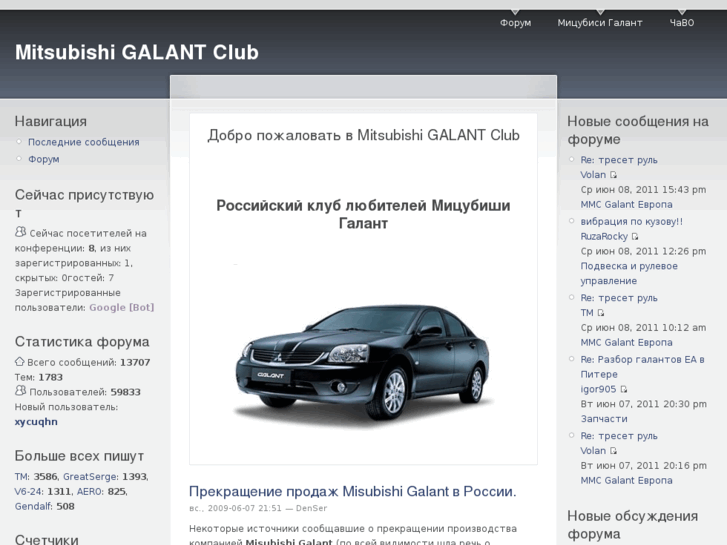Select the heading Больше всех пишут
Screen dimensions: 727x545
tap(79, 456)
